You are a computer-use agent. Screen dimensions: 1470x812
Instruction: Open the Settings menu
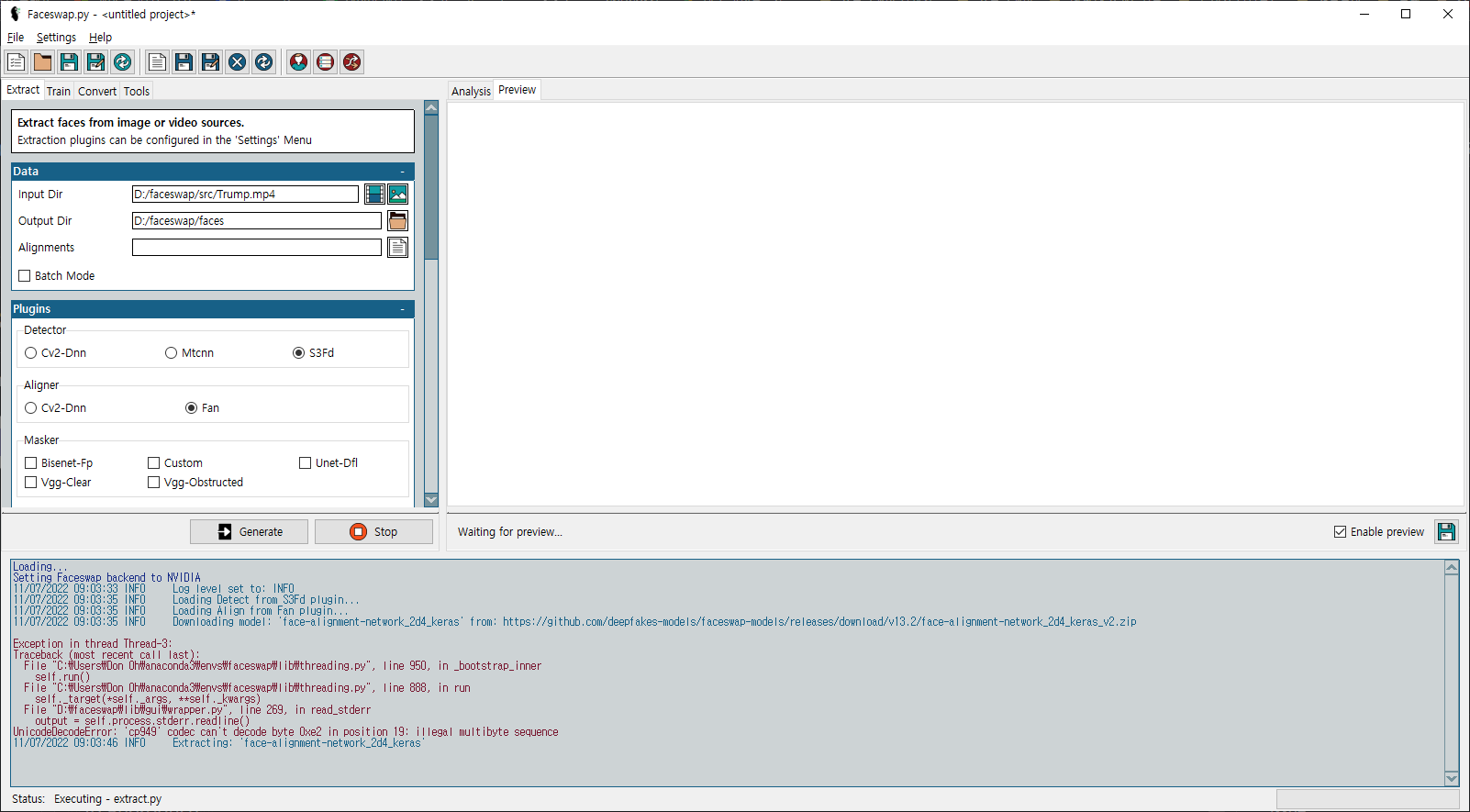tap(56, 38)
